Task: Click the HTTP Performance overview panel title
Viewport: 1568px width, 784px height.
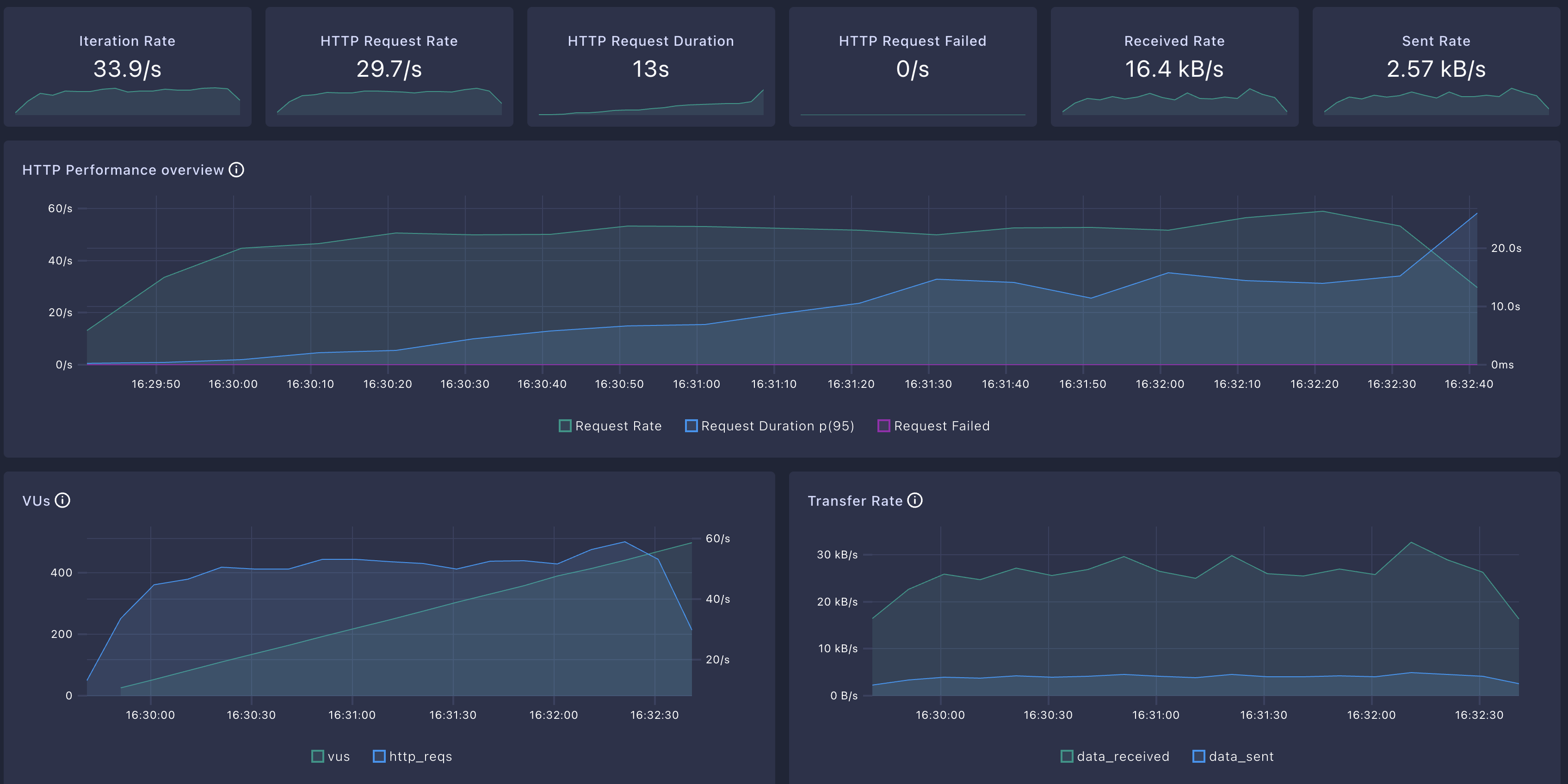Action: click(123, 170)
